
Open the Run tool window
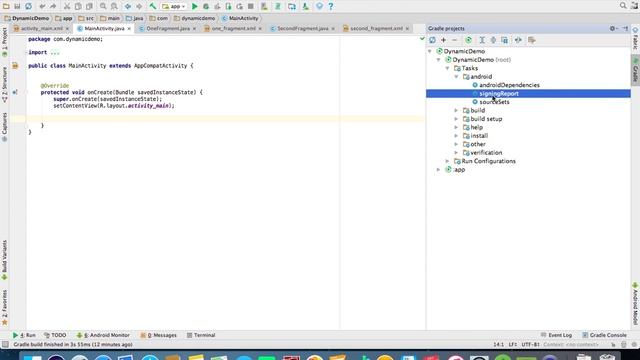tap(24, 335)
